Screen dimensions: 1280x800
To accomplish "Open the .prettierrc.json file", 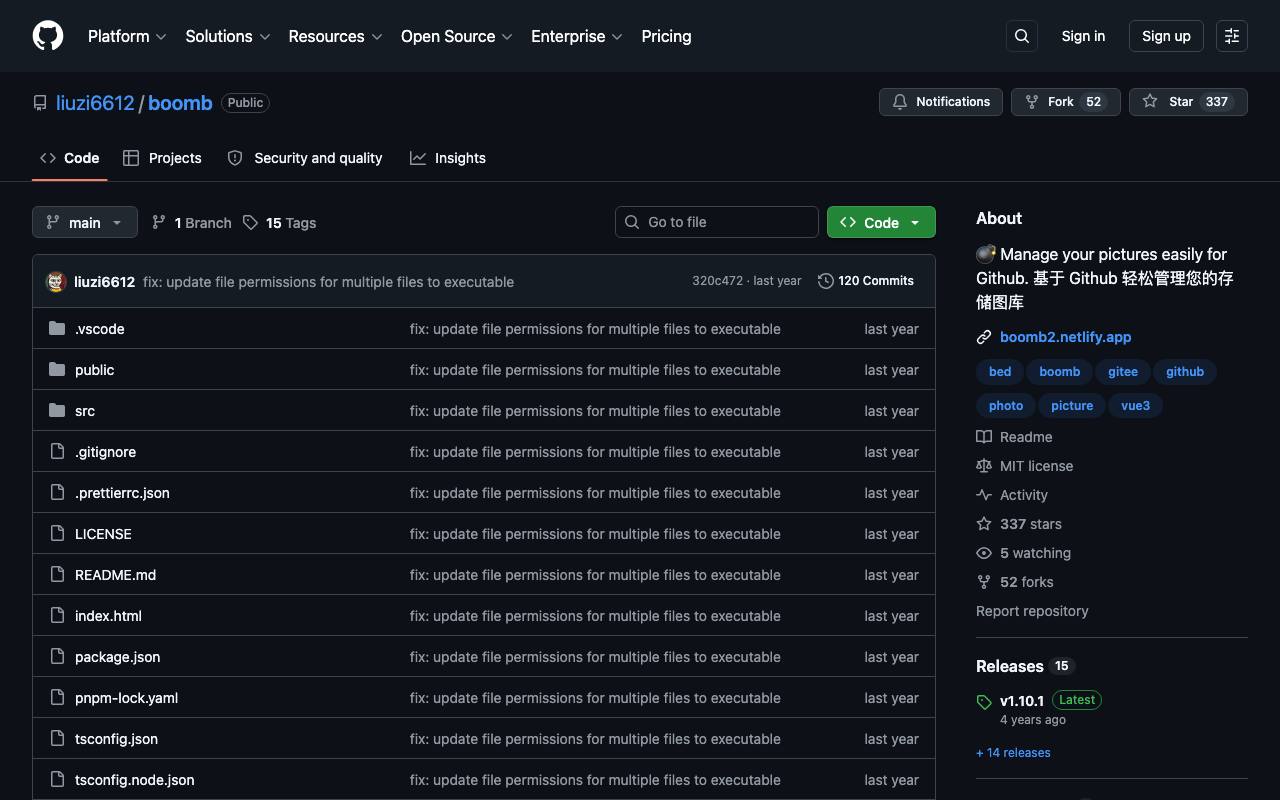I will [x=122, y=493].
